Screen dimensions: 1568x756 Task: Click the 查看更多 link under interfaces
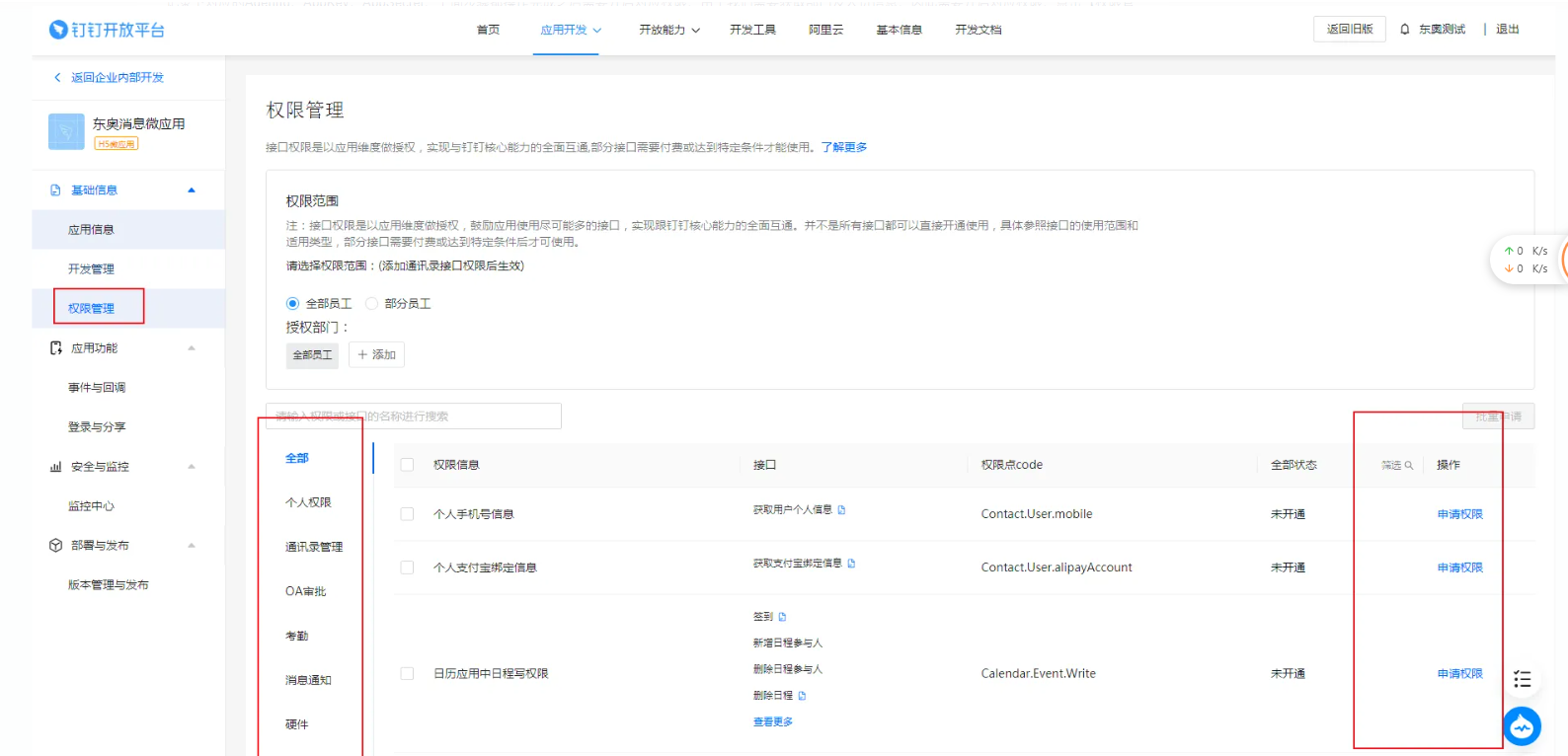click(773, 722)
